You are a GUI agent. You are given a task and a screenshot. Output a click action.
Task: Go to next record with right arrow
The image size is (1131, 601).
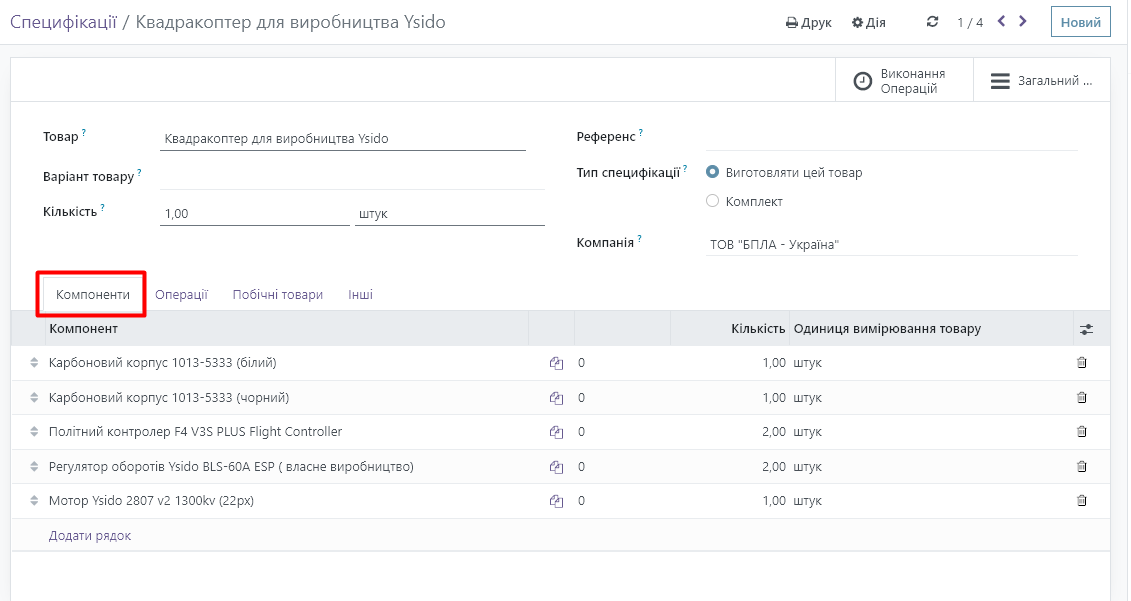click(1023, 21)
